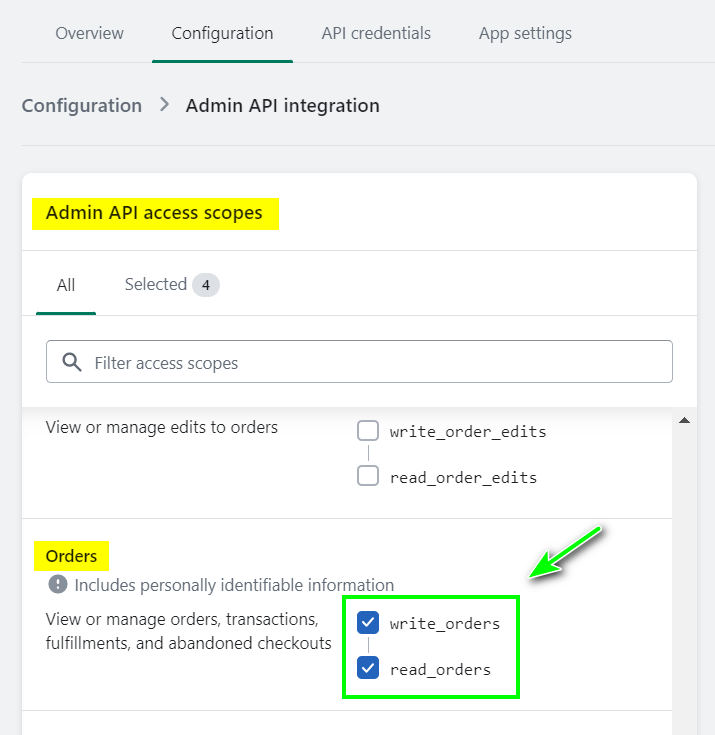The image size is (715, 735).
Task: Switch to API credentials tab
Action: tap(376, 33)
